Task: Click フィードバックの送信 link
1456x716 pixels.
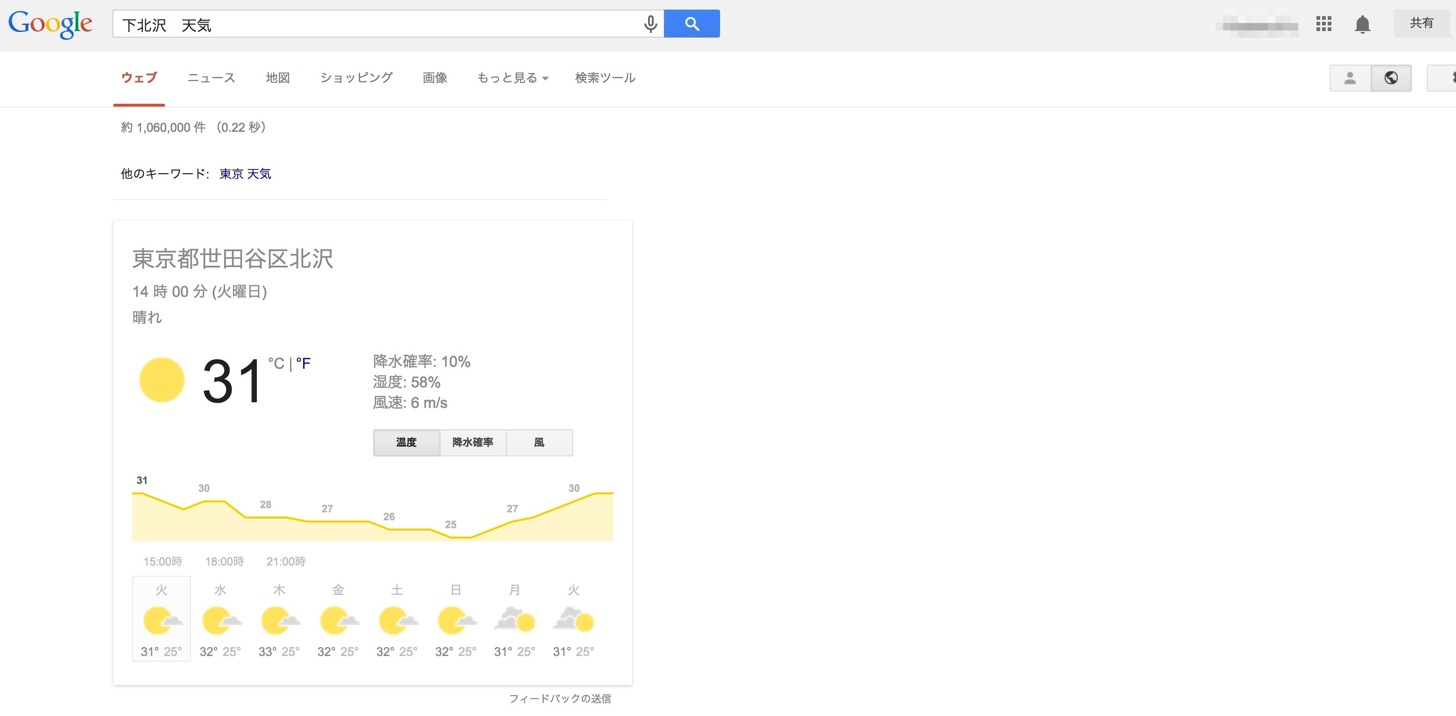Action: click(x=560, y=699)
